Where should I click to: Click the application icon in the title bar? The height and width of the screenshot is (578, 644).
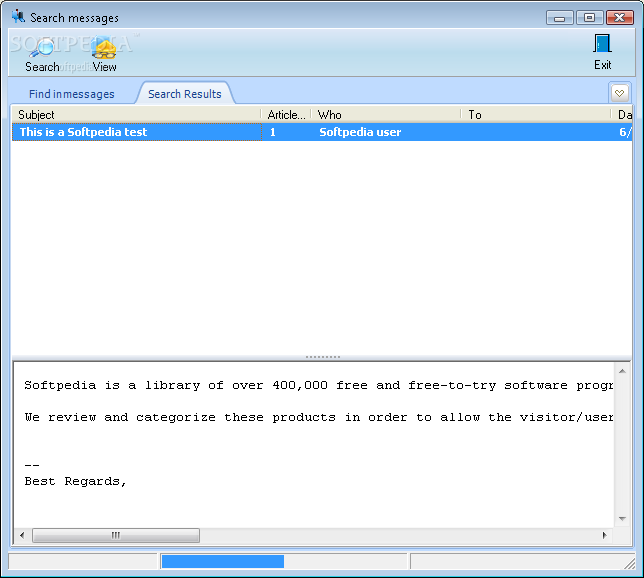pos(18,17)
